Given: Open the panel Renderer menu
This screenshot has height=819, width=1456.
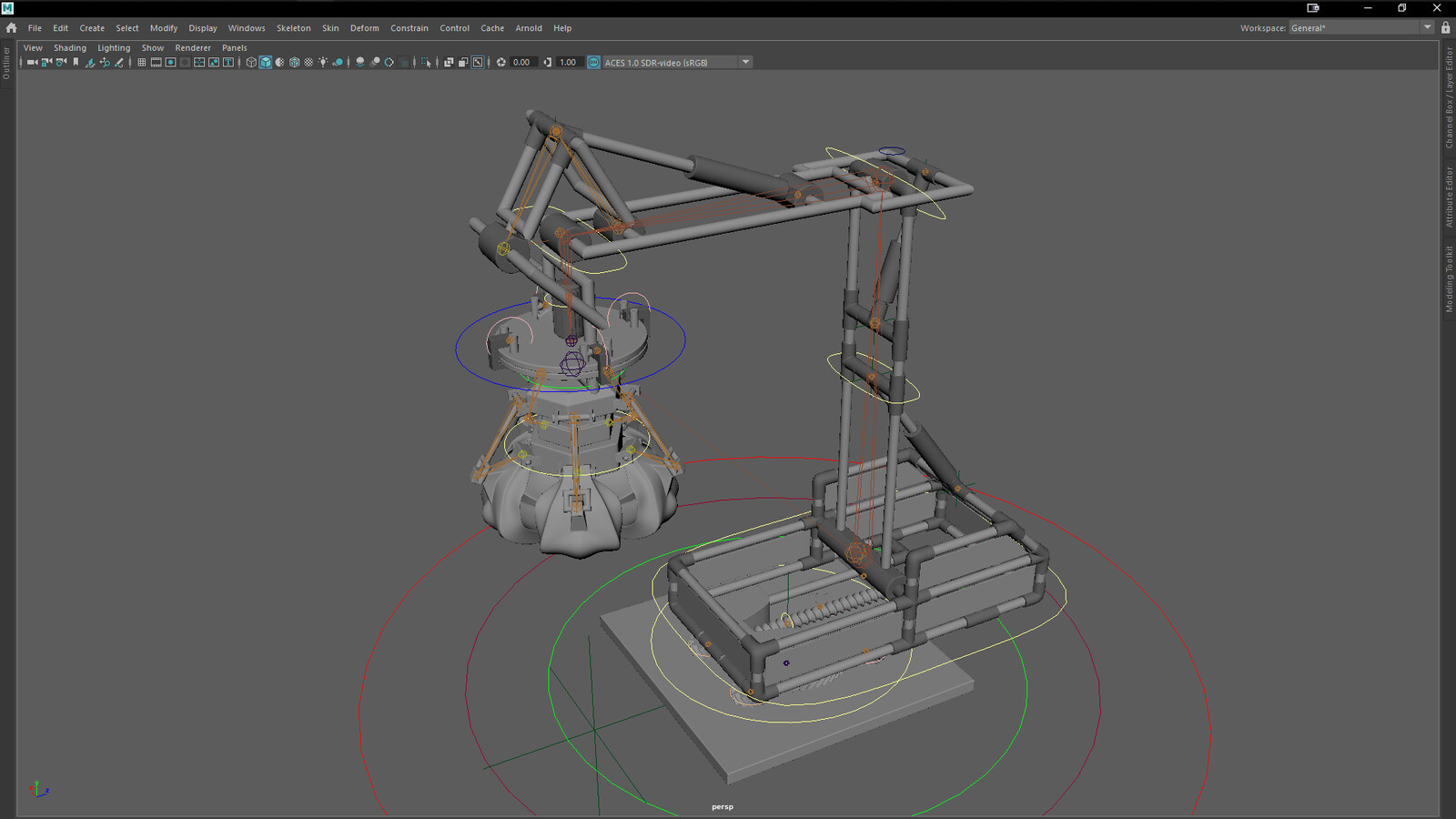Looking at the screenshot, I should point(193,48).
